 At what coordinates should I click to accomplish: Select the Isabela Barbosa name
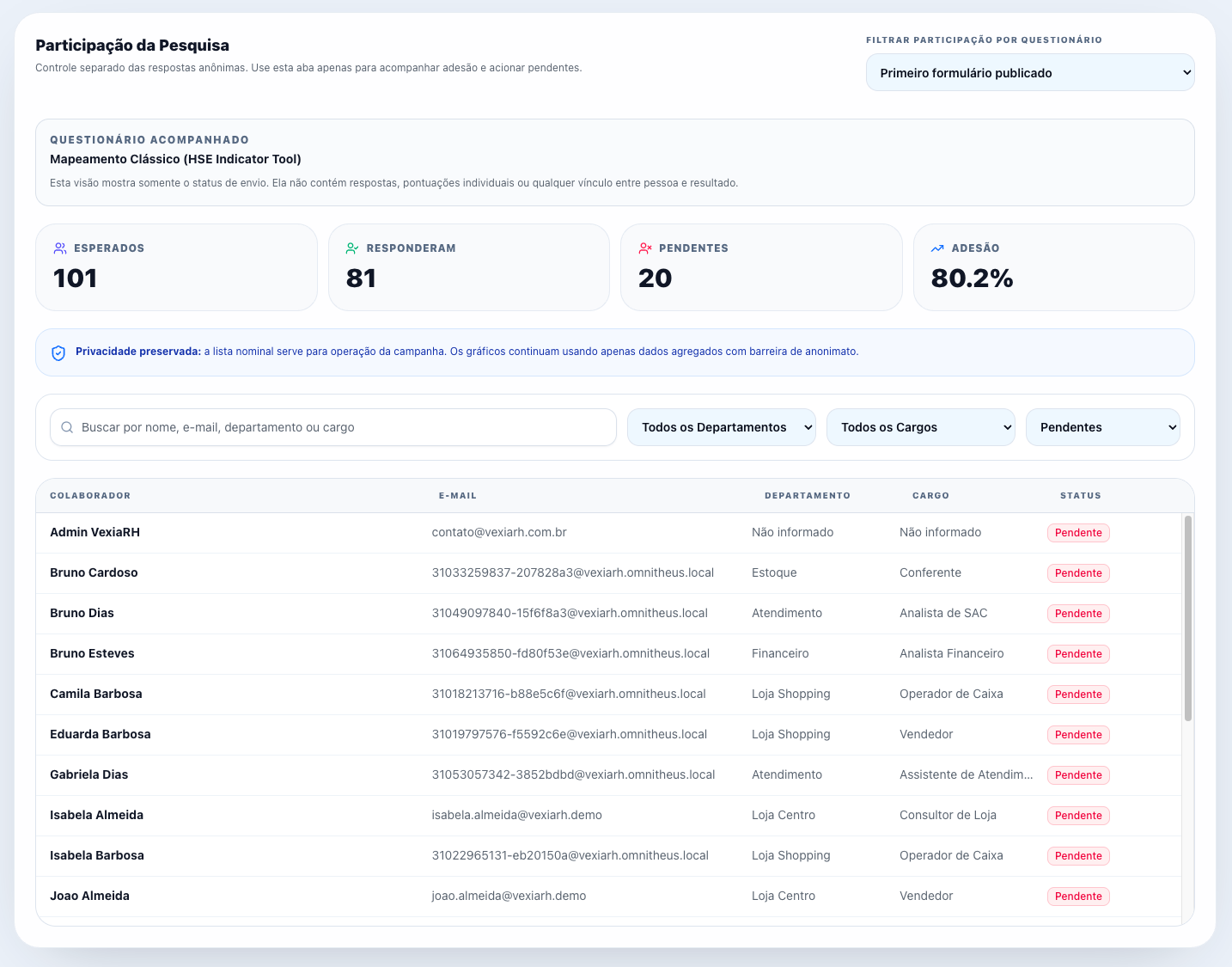pyautogui.click(x=97, y=855)
